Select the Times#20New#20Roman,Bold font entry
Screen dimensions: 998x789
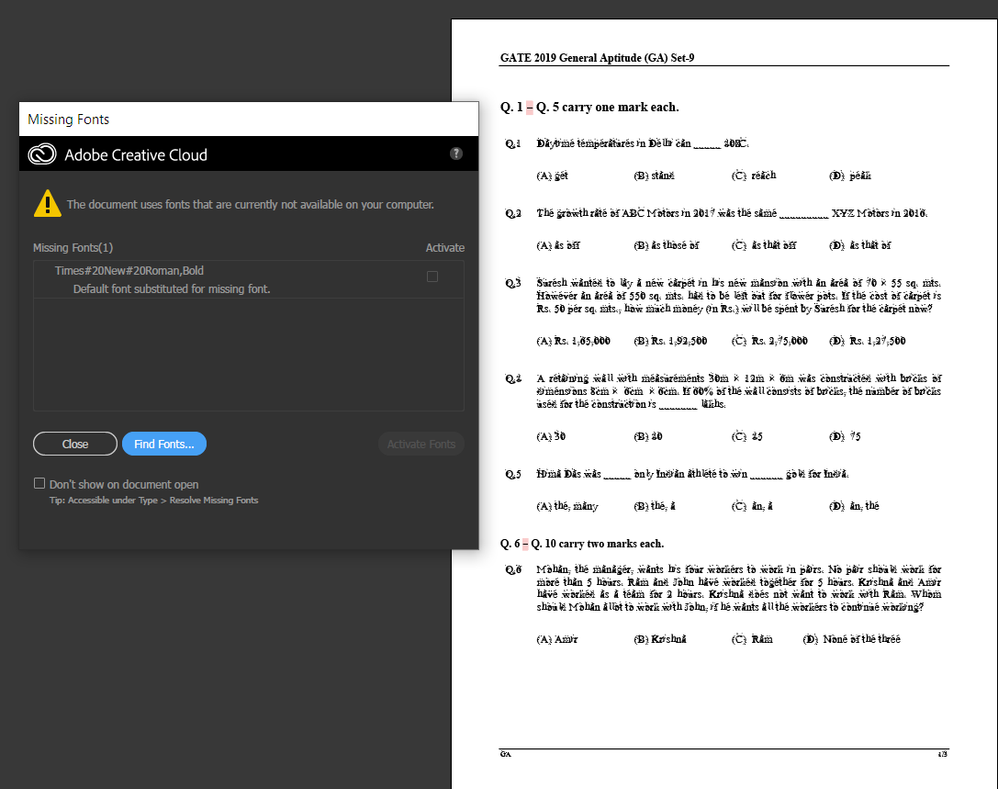coord(129,270)
